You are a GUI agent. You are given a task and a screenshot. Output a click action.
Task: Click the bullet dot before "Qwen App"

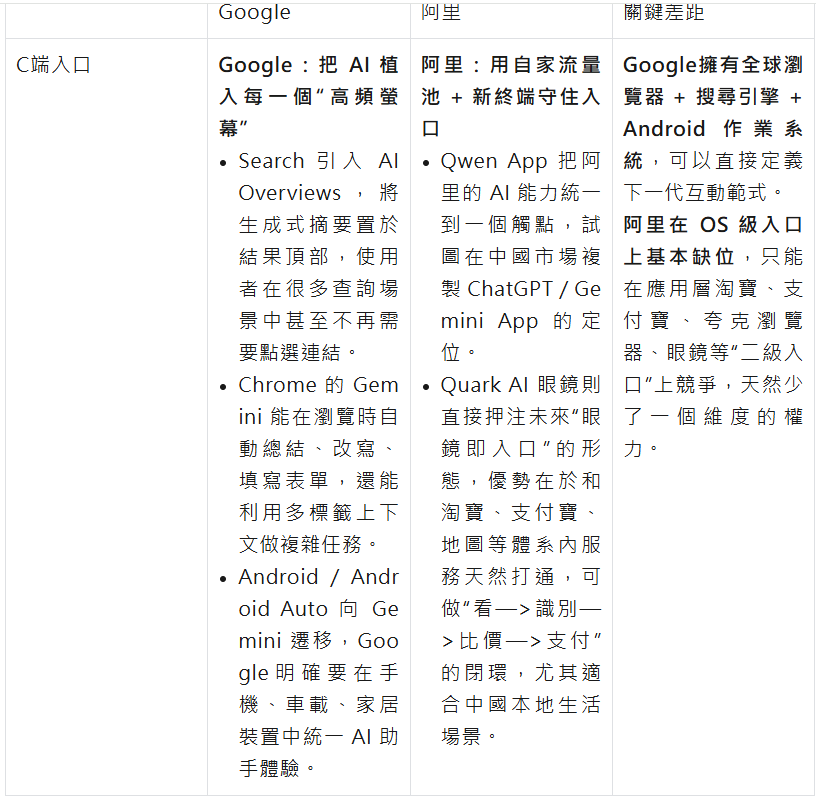coord(427,162)
